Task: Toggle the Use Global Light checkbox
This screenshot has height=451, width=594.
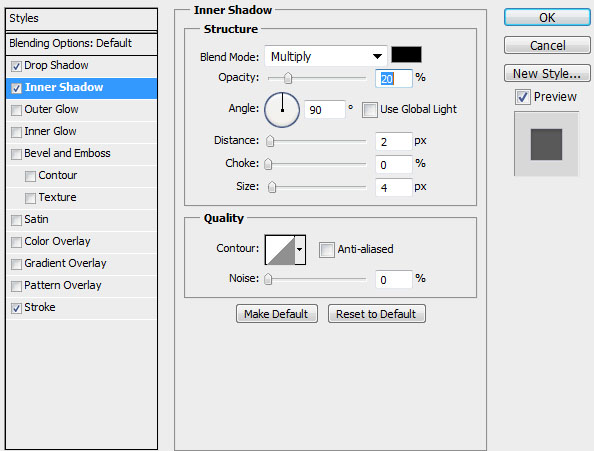Action: [x=369, y=110]
